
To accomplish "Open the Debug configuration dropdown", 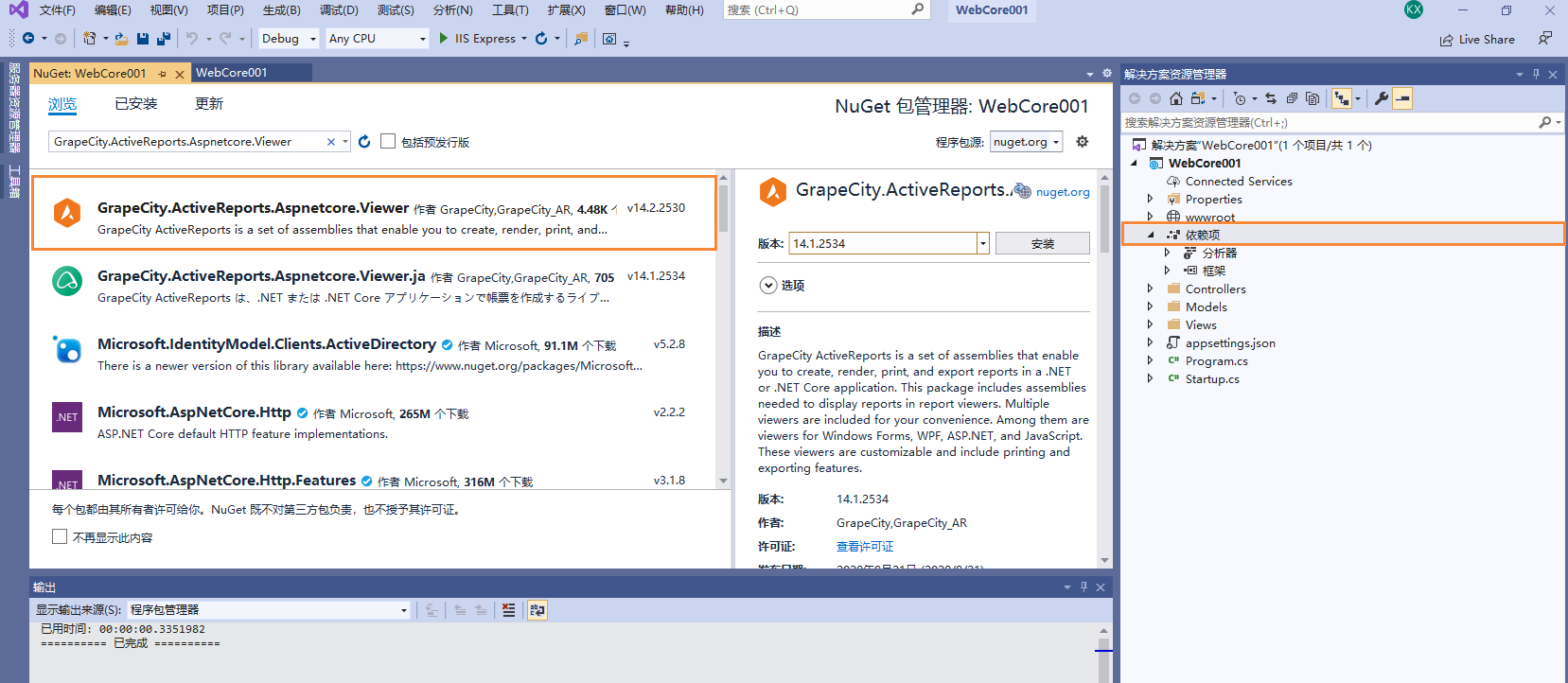I will point(290,39).
